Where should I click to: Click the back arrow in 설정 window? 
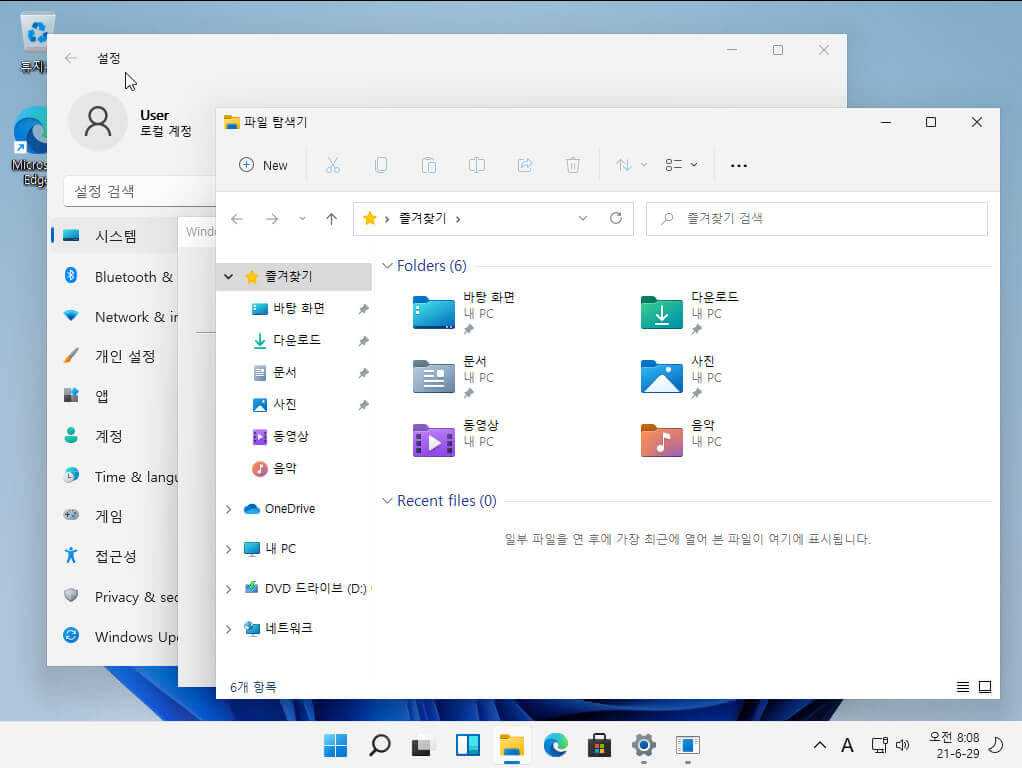pos(71,58)
